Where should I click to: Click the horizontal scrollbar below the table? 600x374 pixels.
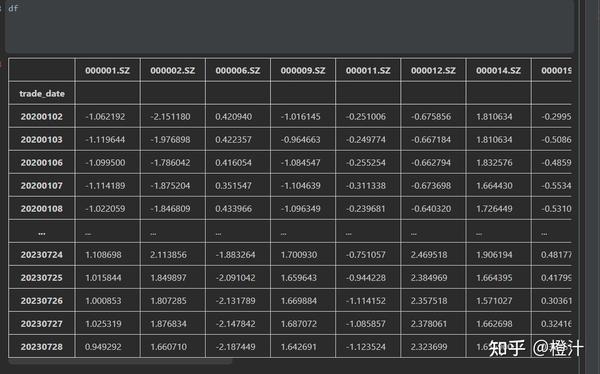tap(120, 361)
